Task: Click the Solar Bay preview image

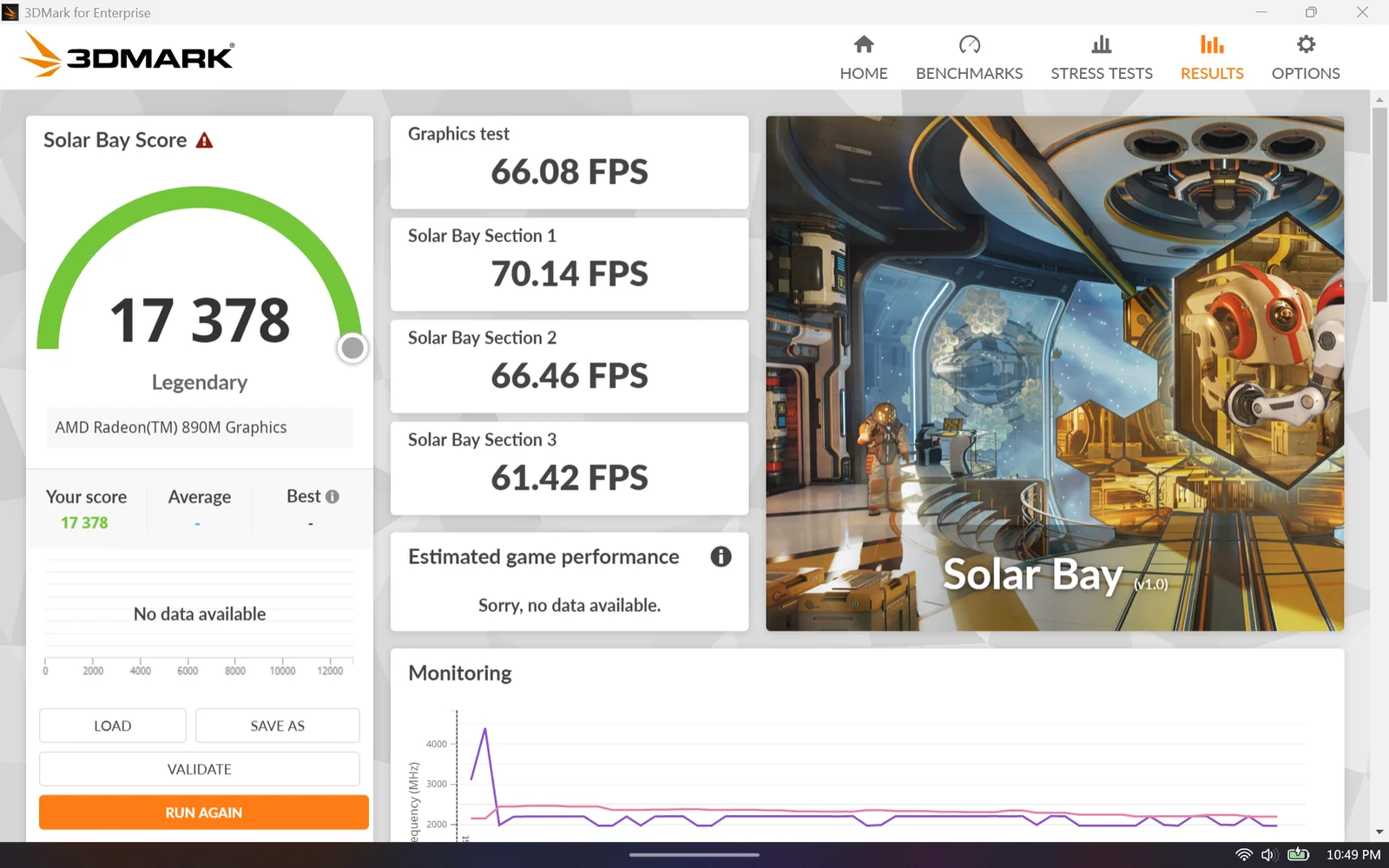Action: (x=1054, y=373)
